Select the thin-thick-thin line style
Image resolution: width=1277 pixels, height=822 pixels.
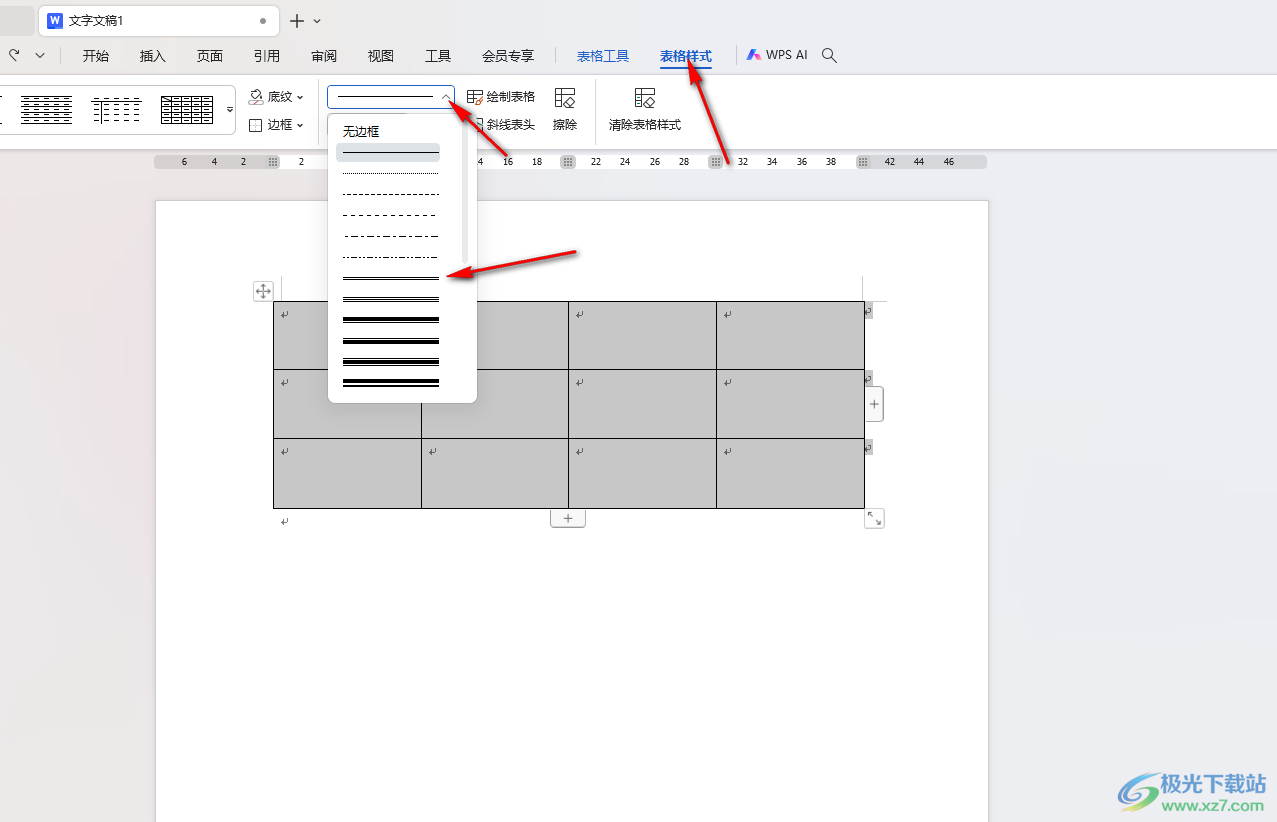pos(389,361)
